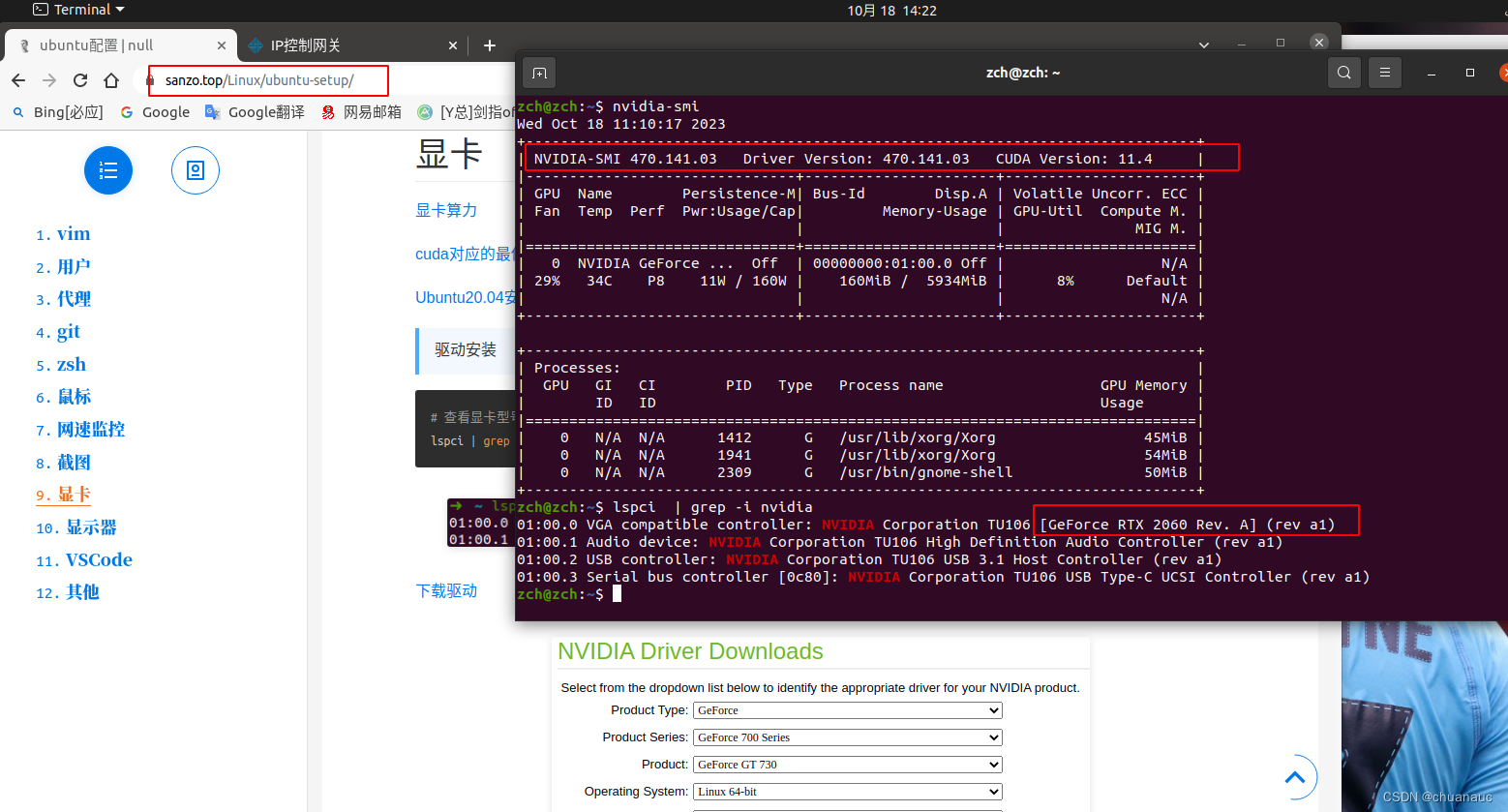The width and height of the screenshot is (1508, 812).
Task: Expand the Product Series dropdown
Action: (848, 737)
